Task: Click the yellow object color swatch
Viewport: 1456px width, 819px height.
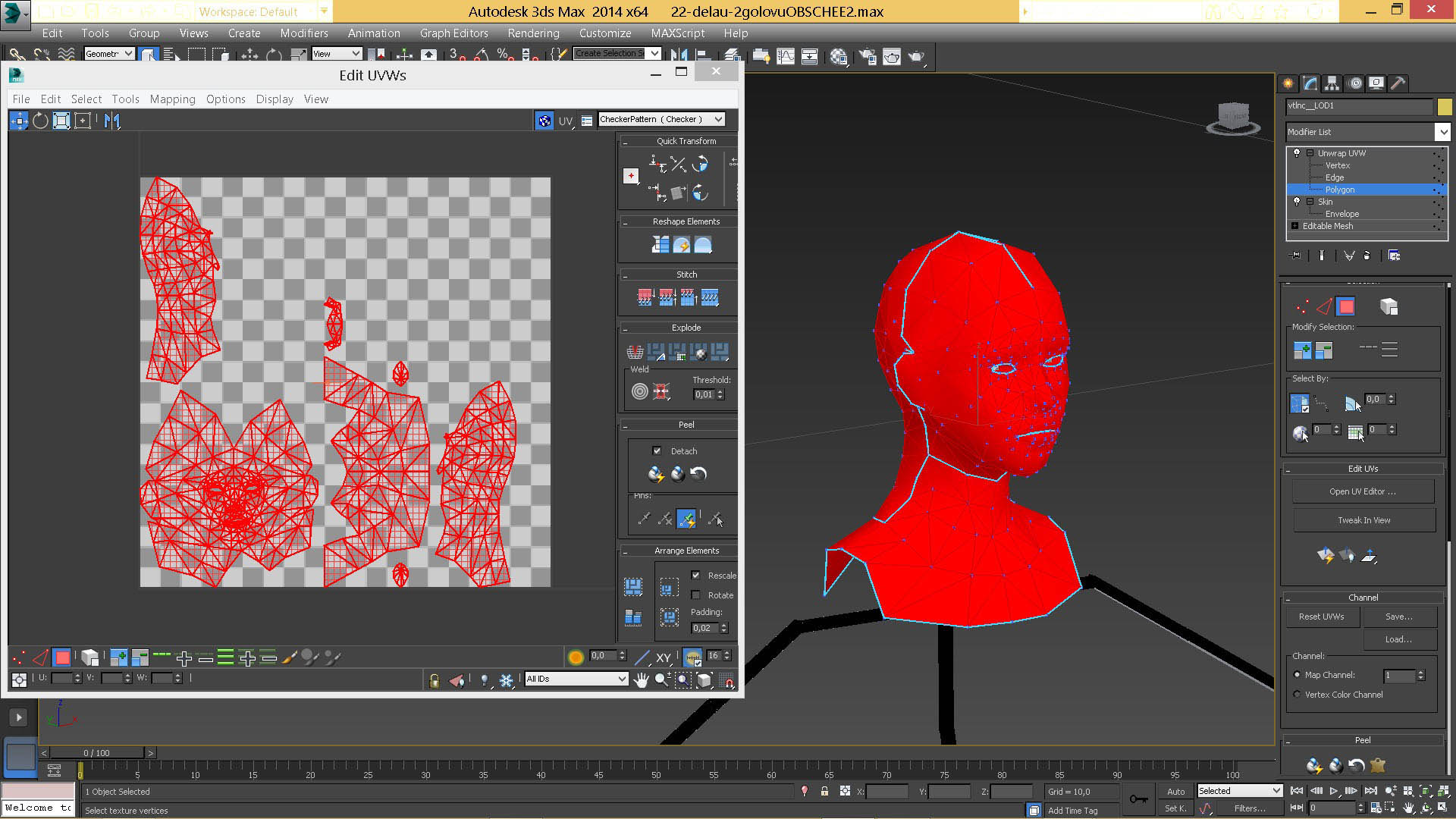Action: (x=1445, y=107)
